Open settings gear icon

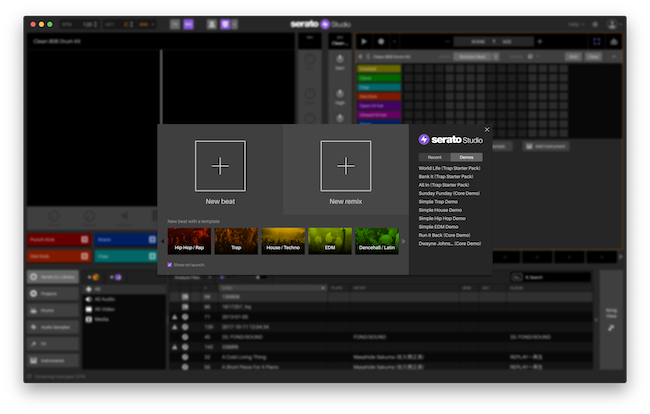pos(595,24)
